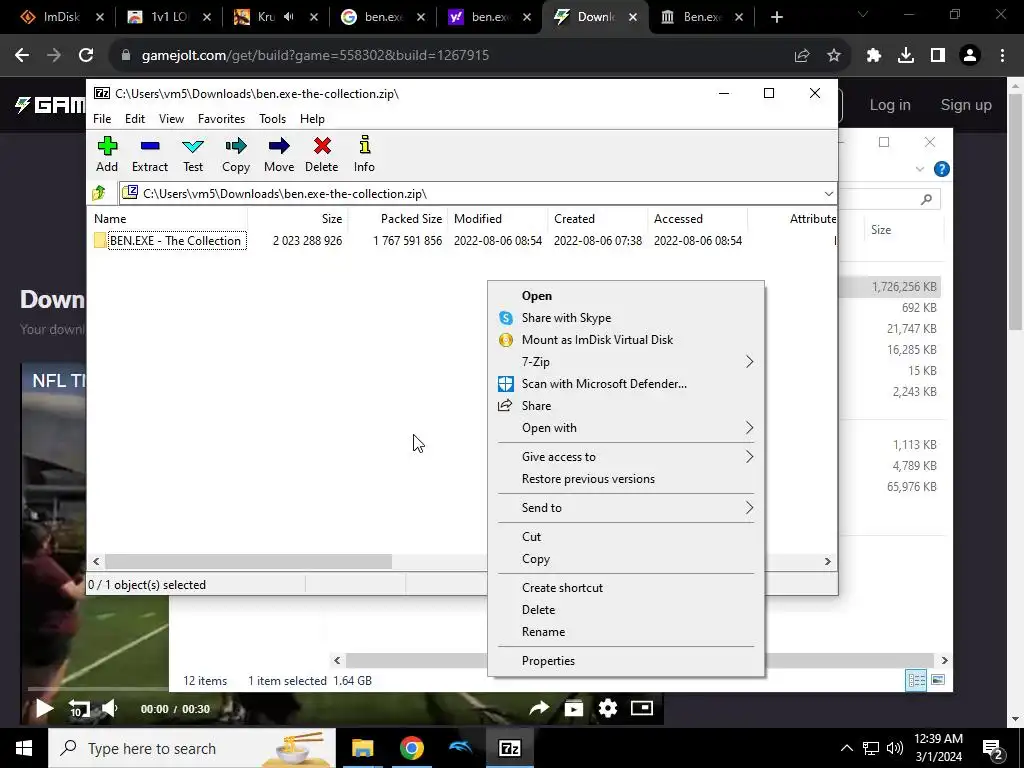Open Chrome from the taskbar
Viewport: 1024px width, 768px height.
coord(411,748)
